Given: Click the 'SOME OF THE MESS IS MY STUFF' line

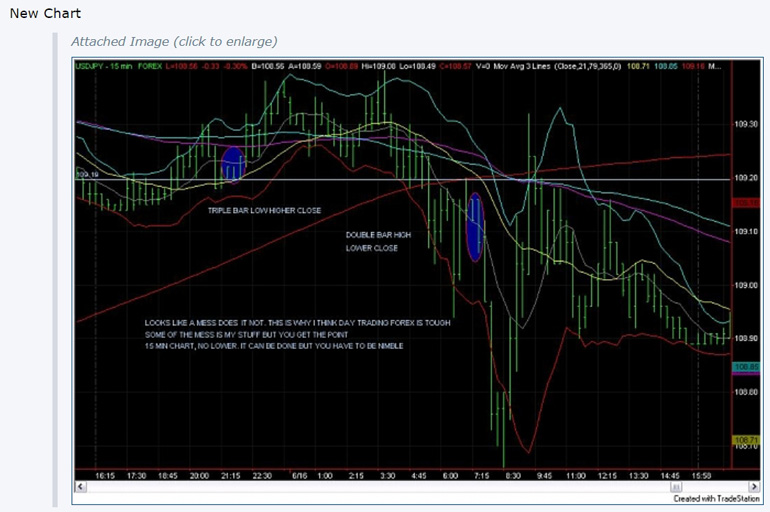Looking at the screenshot, I should coord(246,335).
